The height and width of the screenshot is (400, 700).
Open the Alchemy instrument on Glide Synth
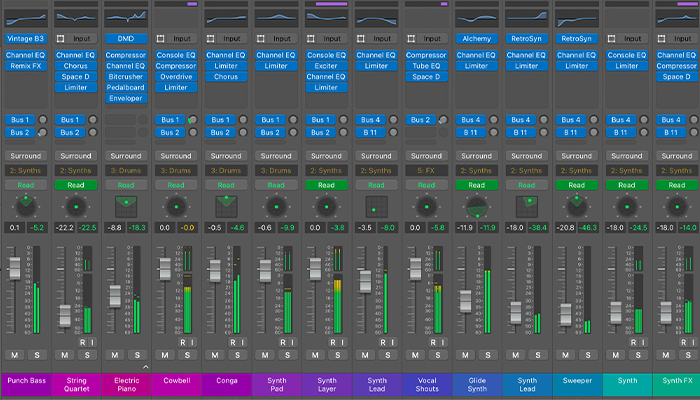tap(476, 39)
